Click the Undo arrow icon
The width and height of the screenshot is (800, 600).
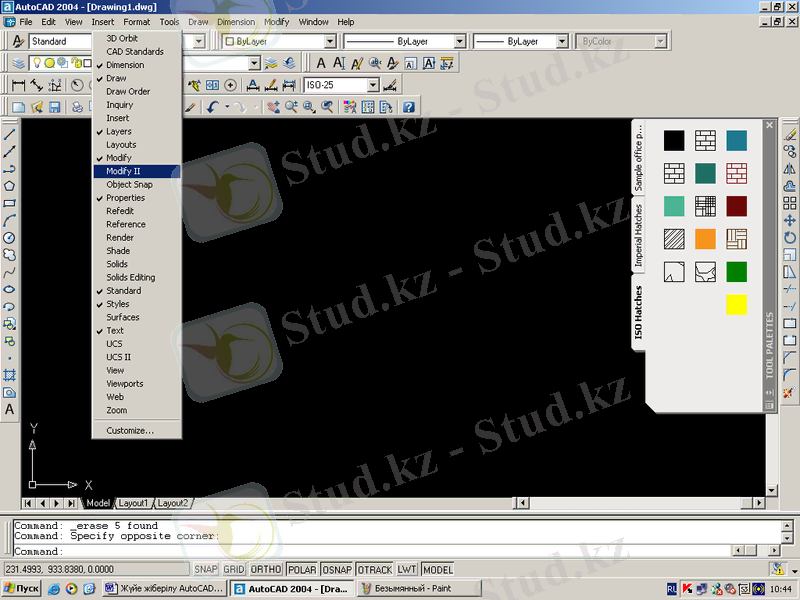213,107
